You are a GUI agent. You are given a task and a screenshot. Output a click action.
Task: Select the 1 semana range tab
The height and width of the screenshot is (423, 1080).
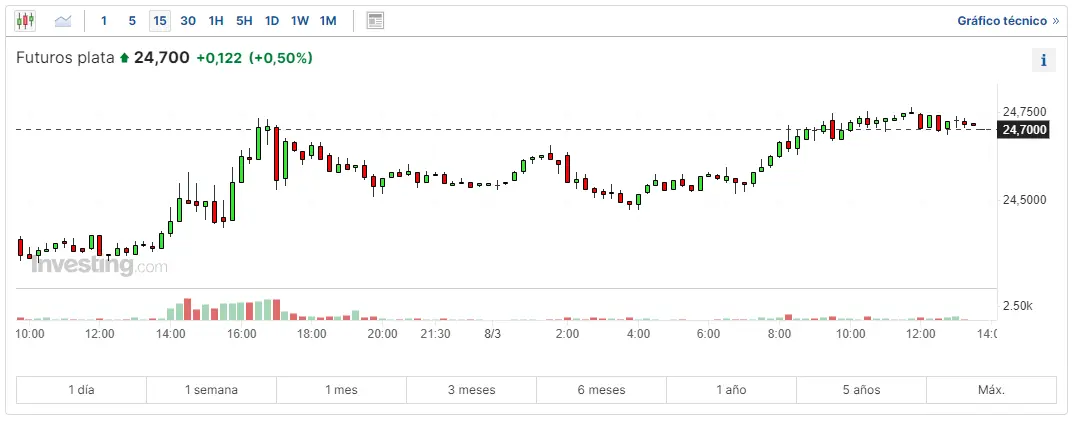(211, 390)
